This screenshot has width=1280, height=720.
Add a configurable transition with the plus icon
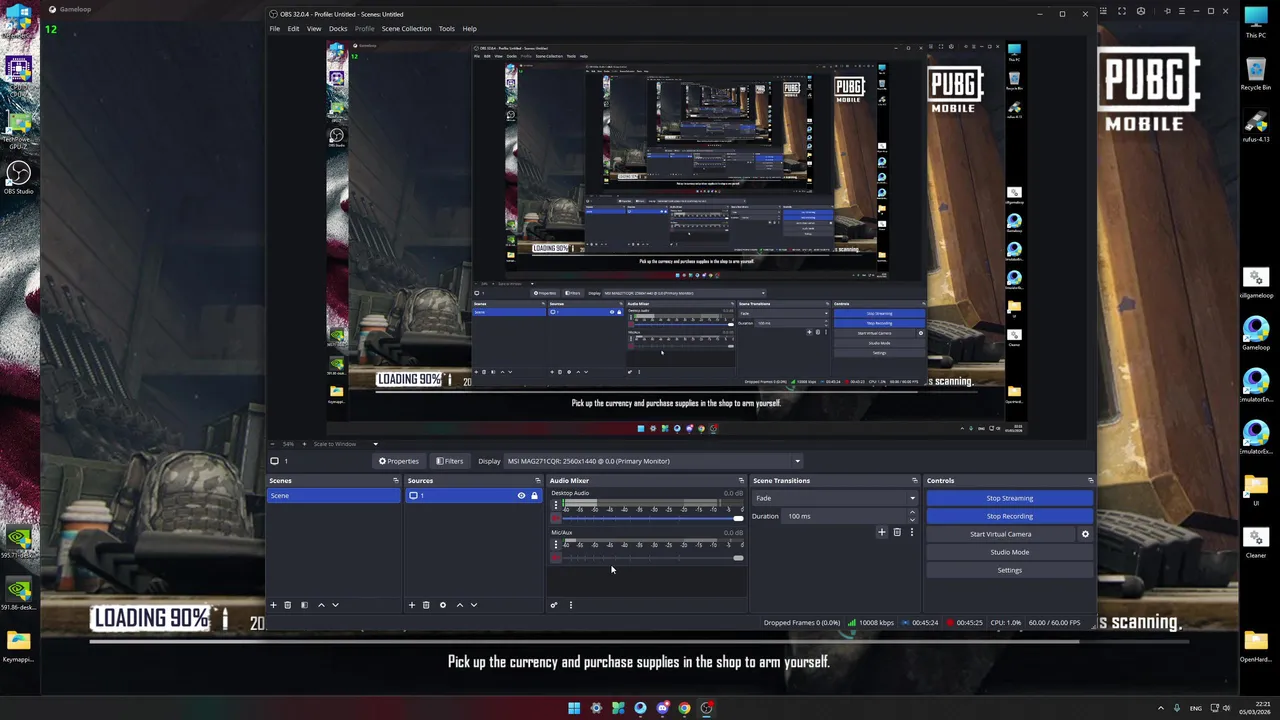pos(882,533)
